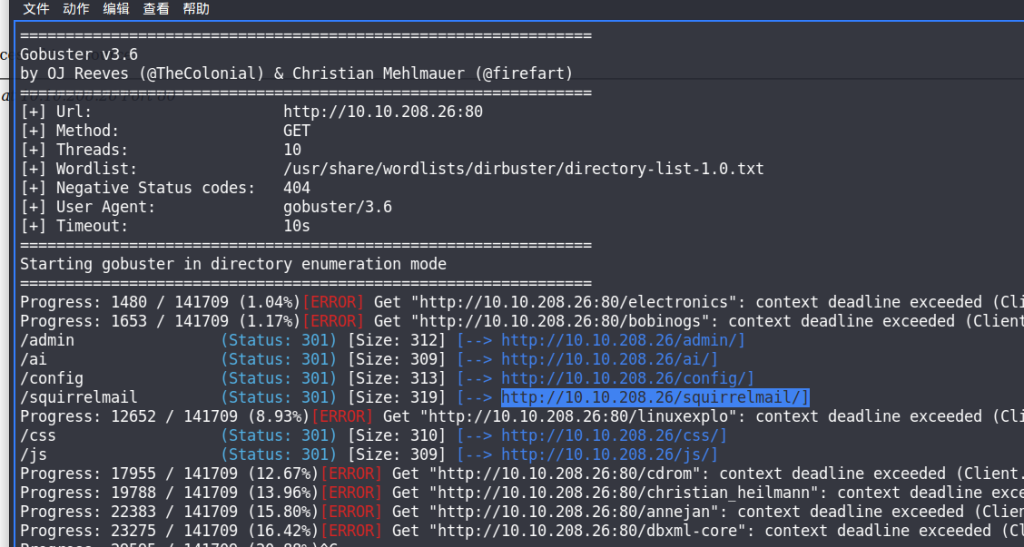
Task: Click '(Status: 301)' on admin row
Action: (278, 340)
